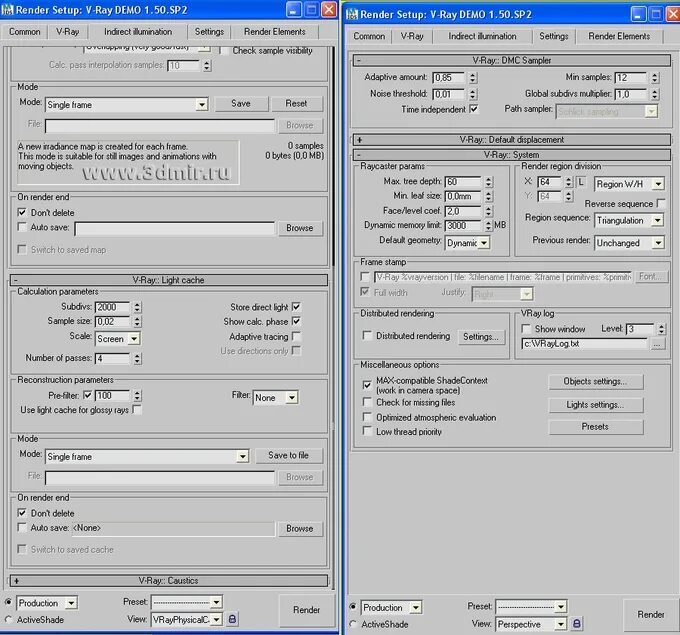680x635 pixels.
Task: Open irradiance map Mode Single frame dropdown
Action: coord(127,105)
